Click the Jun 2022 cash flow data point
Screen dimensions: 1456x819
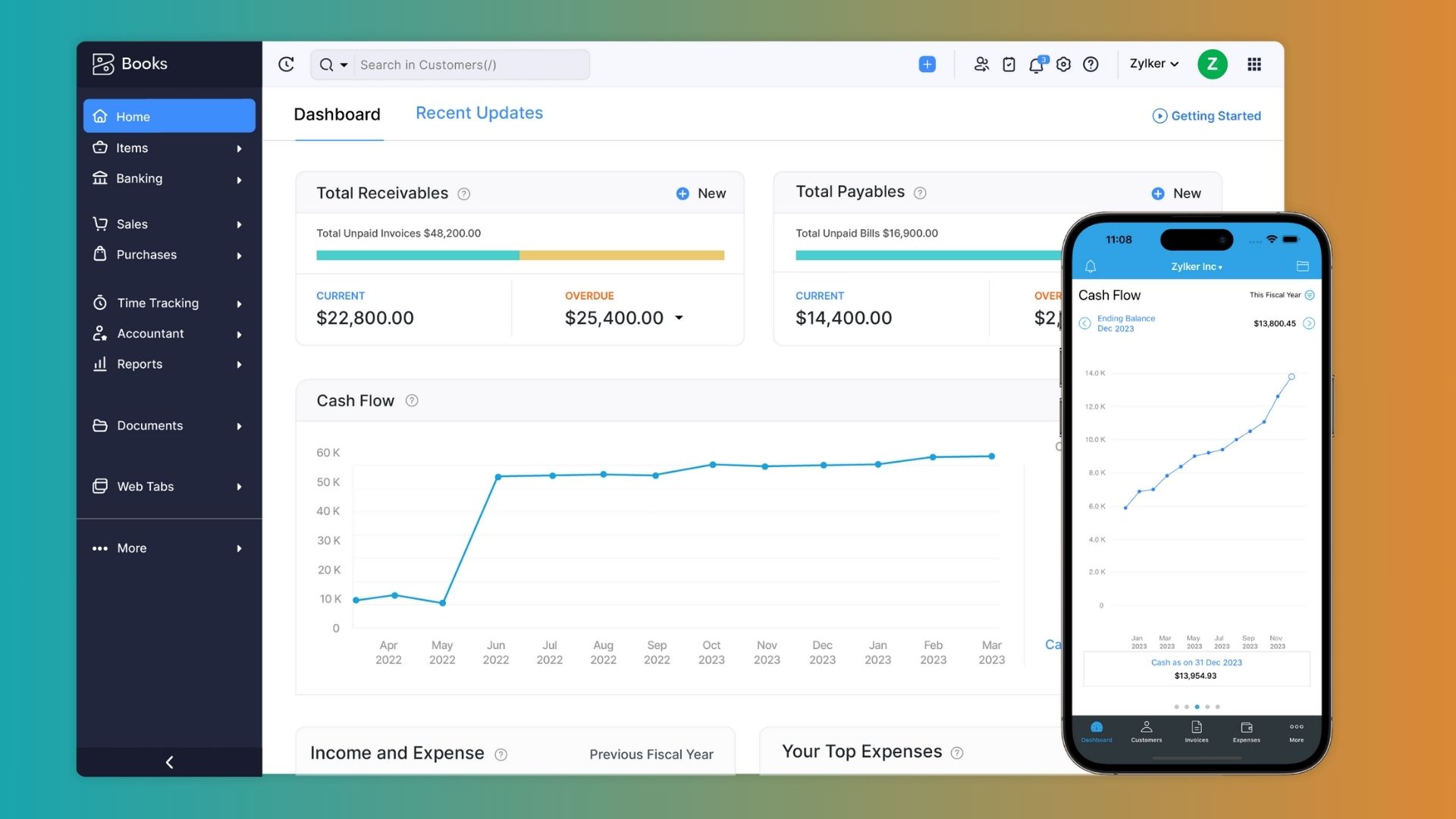(498, 477)
